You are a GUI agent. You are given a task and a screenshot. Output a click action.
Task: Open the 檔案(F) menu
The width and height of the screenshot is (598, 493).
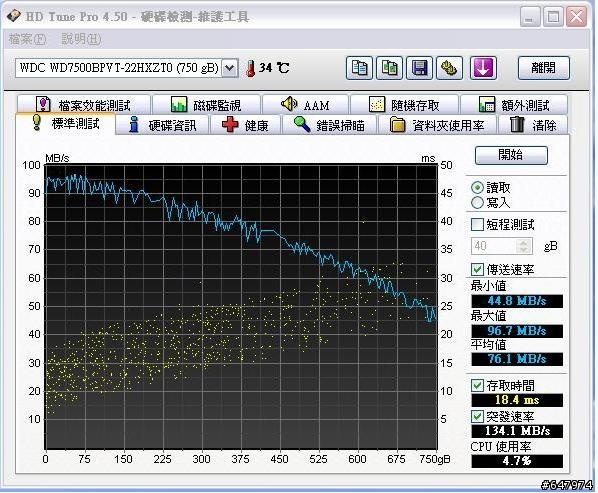click(27, 39)
